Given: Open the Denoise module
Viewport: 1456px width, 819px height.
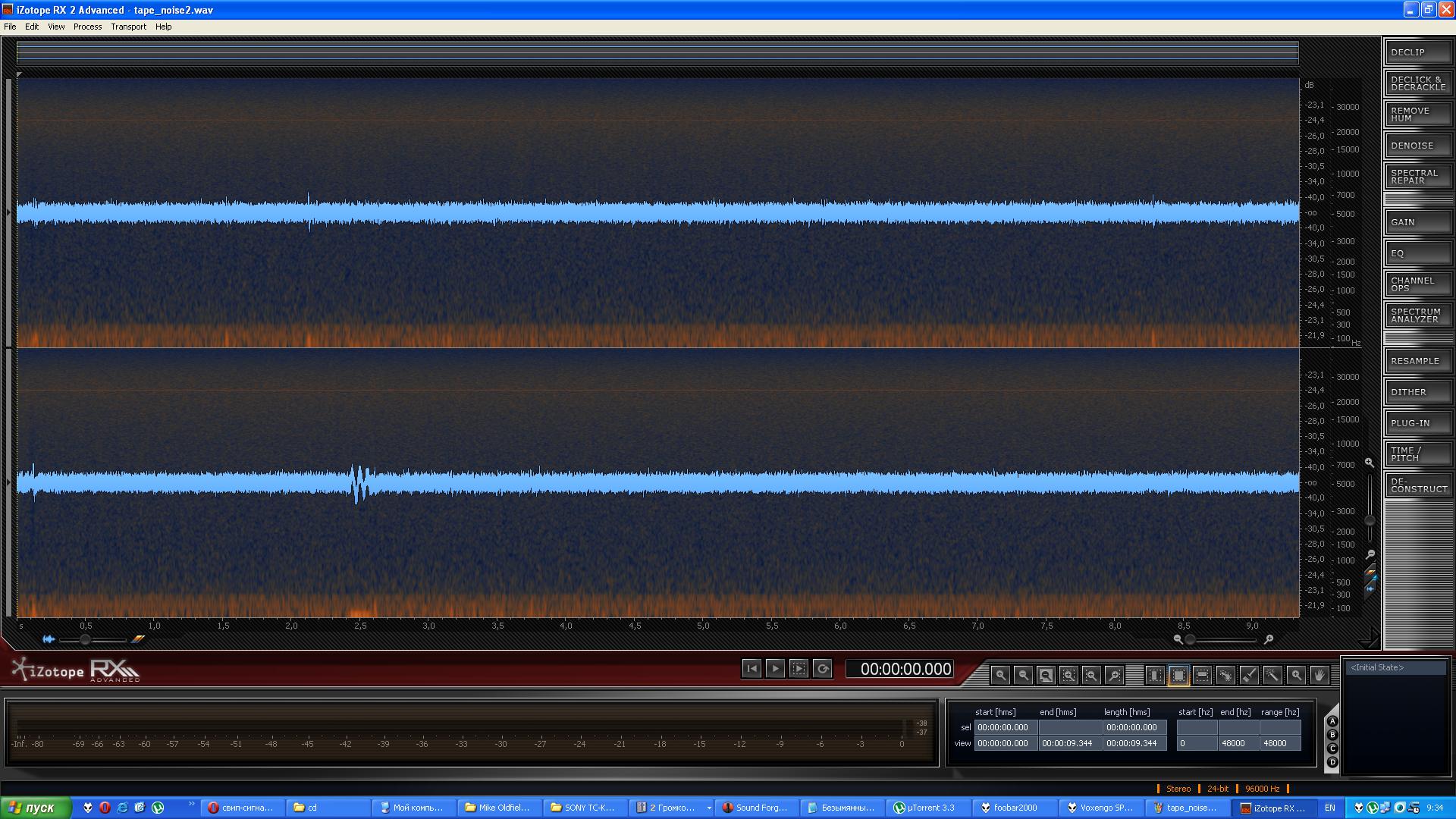Looking at the screenshot, I should point(1417,145).
